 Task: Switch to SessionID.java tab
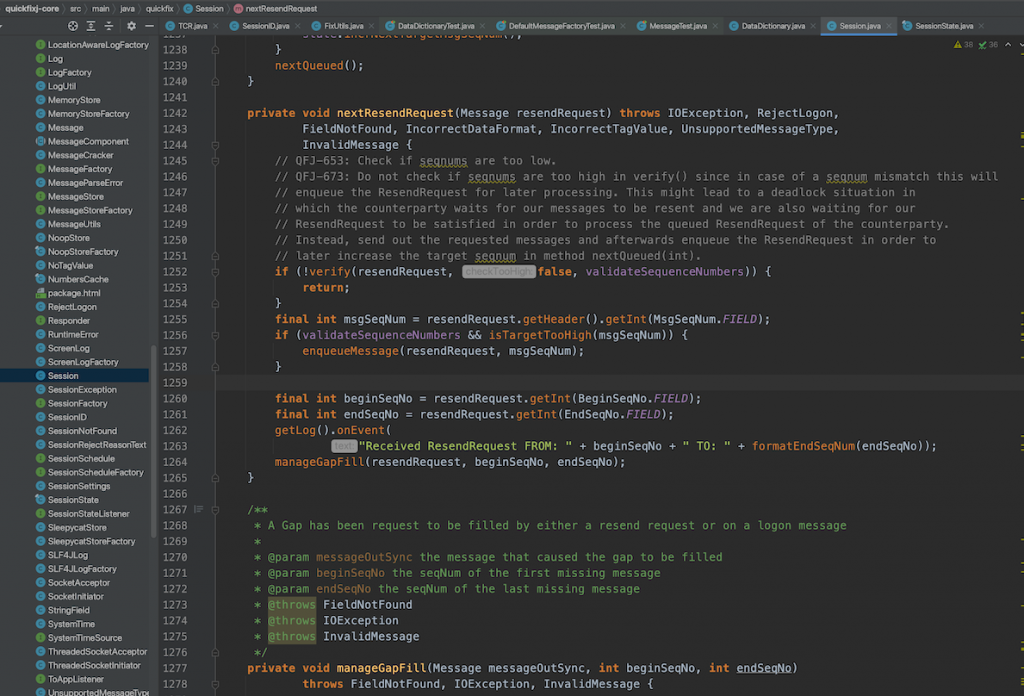point(265,26)
